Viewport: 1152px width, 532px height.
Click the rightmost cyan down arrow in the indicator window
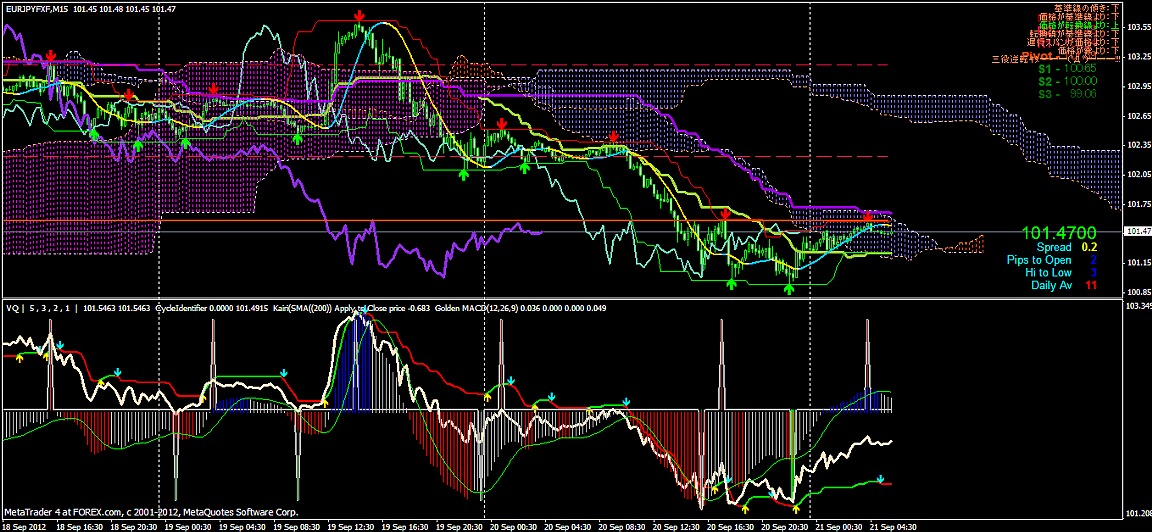click(x=880, y=480)
